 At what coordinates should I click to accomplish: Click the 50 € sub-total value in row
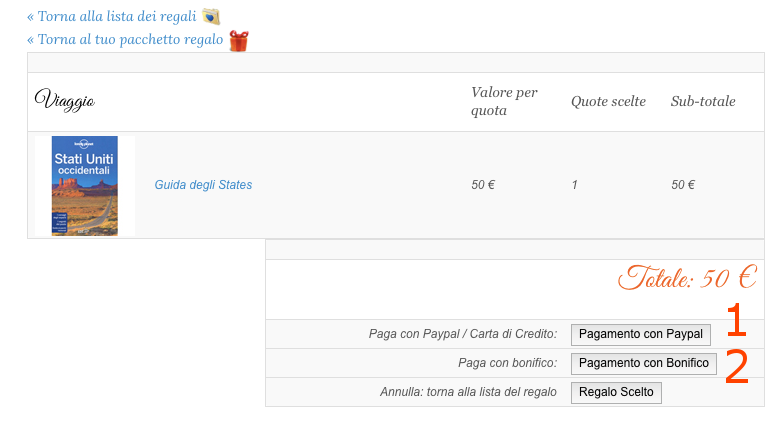(683, 185)
